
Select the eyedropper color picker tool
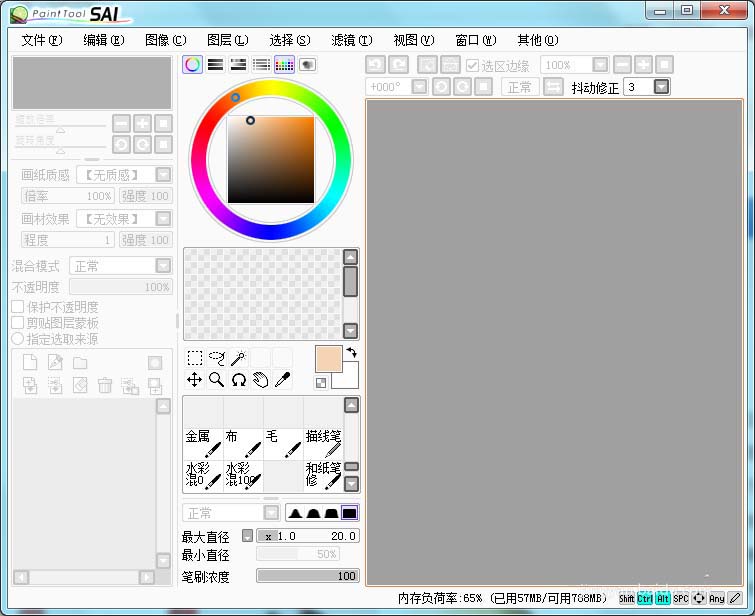pos(282,380)
